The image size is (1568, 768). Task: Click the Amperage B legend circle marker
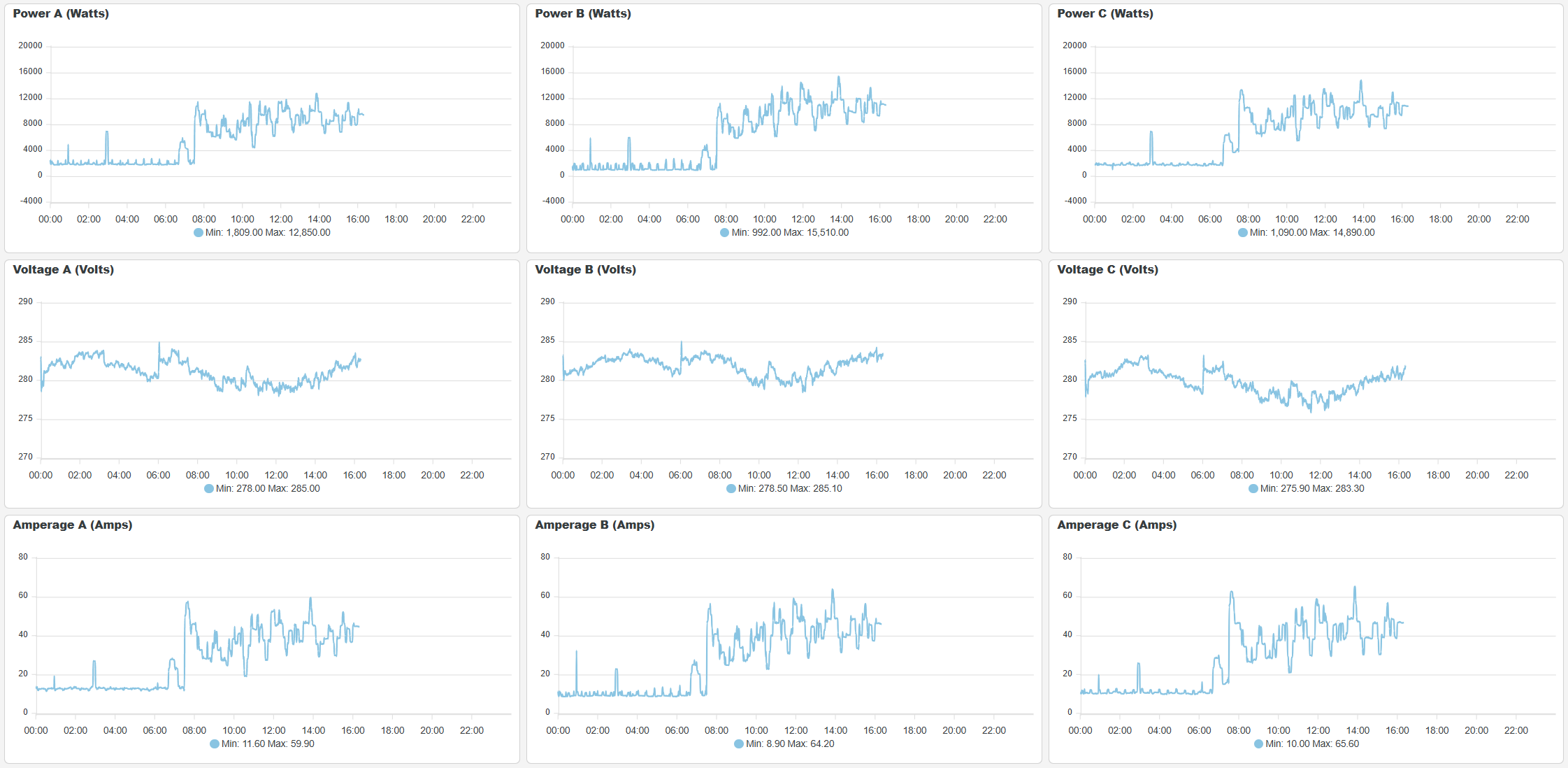[x=739, y=744]
